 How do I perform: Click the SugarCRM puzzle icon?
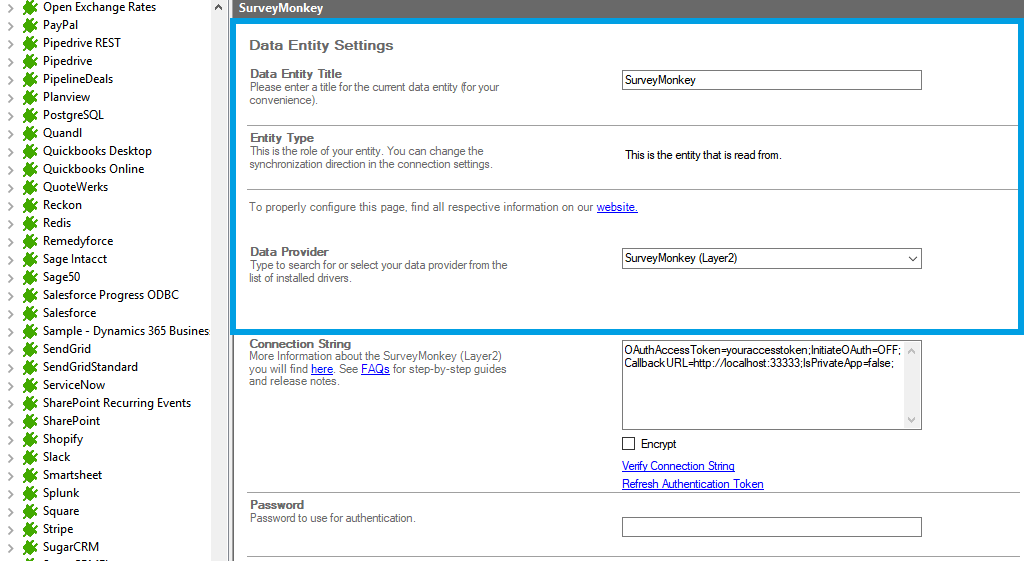(30, 547)
